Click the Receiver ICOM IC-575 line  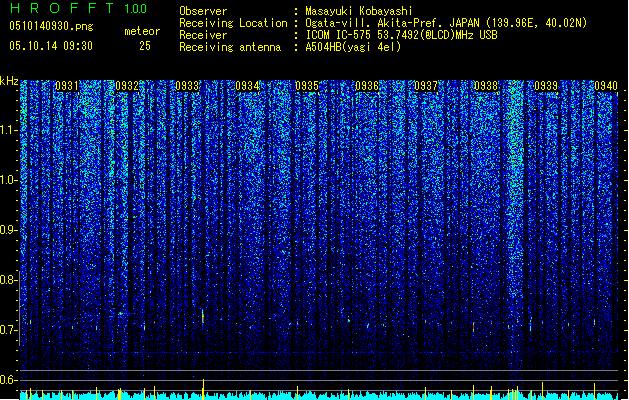[401, 35]
